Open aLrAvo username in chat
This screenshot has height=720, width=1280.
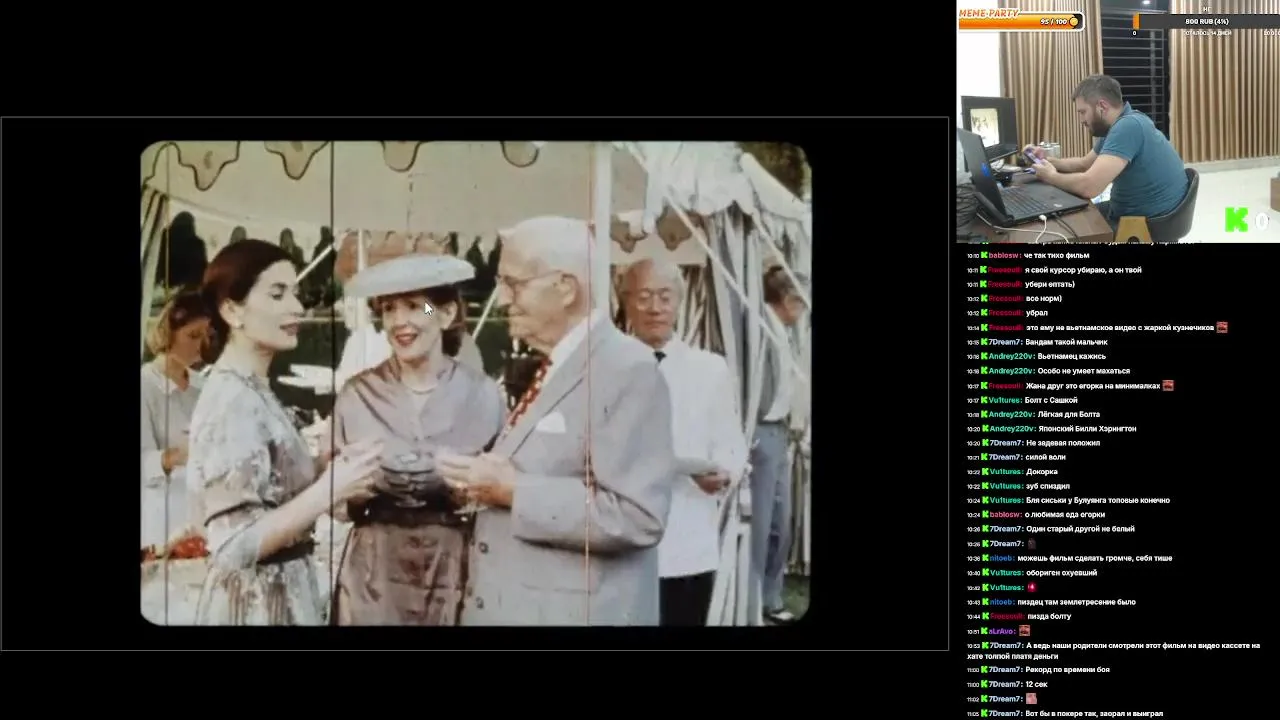pyautogui.click(x=1002, y=631)
